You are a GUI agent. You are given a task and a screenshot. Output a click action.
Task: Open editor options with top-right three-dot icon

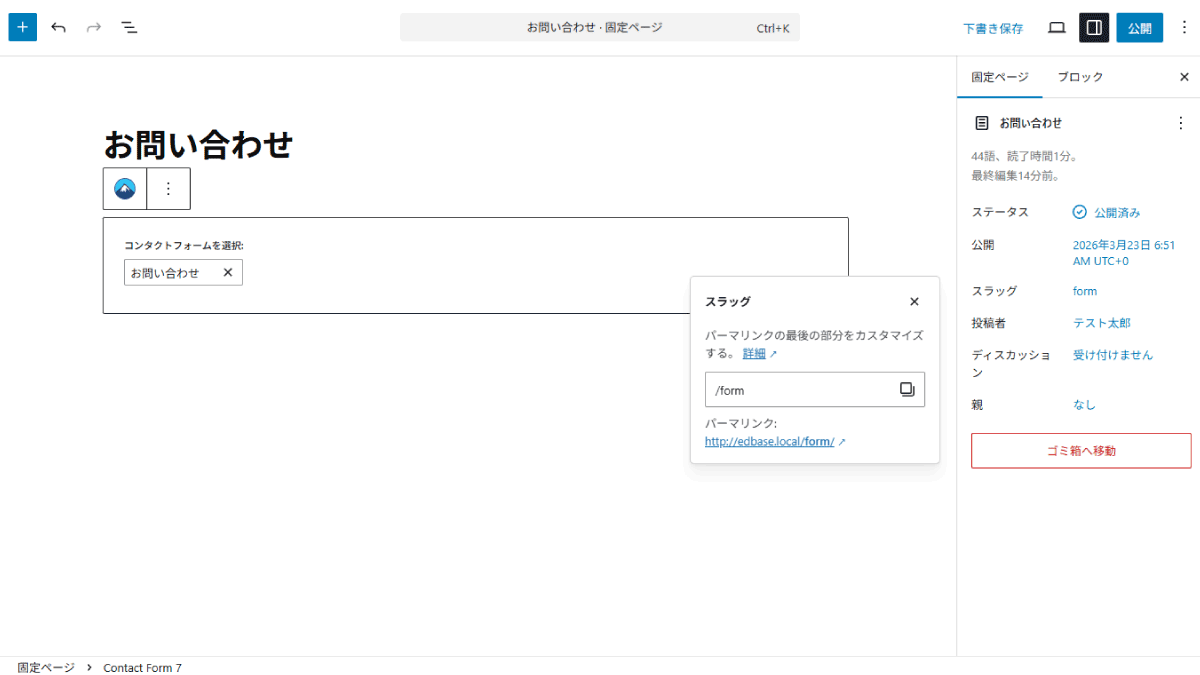coord(1184,27)
